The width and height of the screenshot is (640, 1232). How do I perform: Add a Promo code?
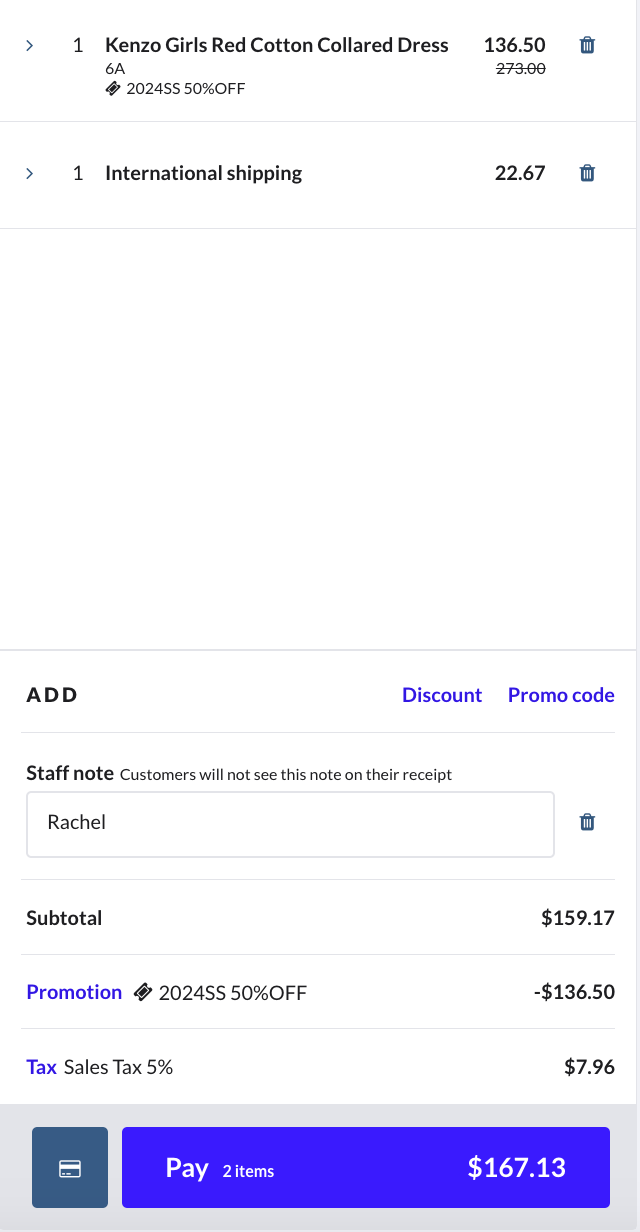pos(561,695)
